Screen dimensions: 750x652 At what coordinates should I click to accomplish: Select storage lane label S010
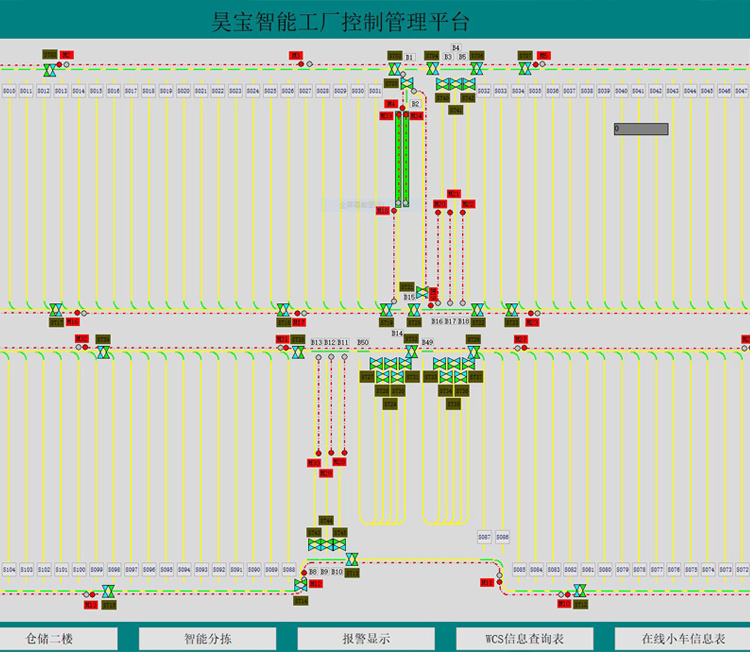(x=9, y=91)
